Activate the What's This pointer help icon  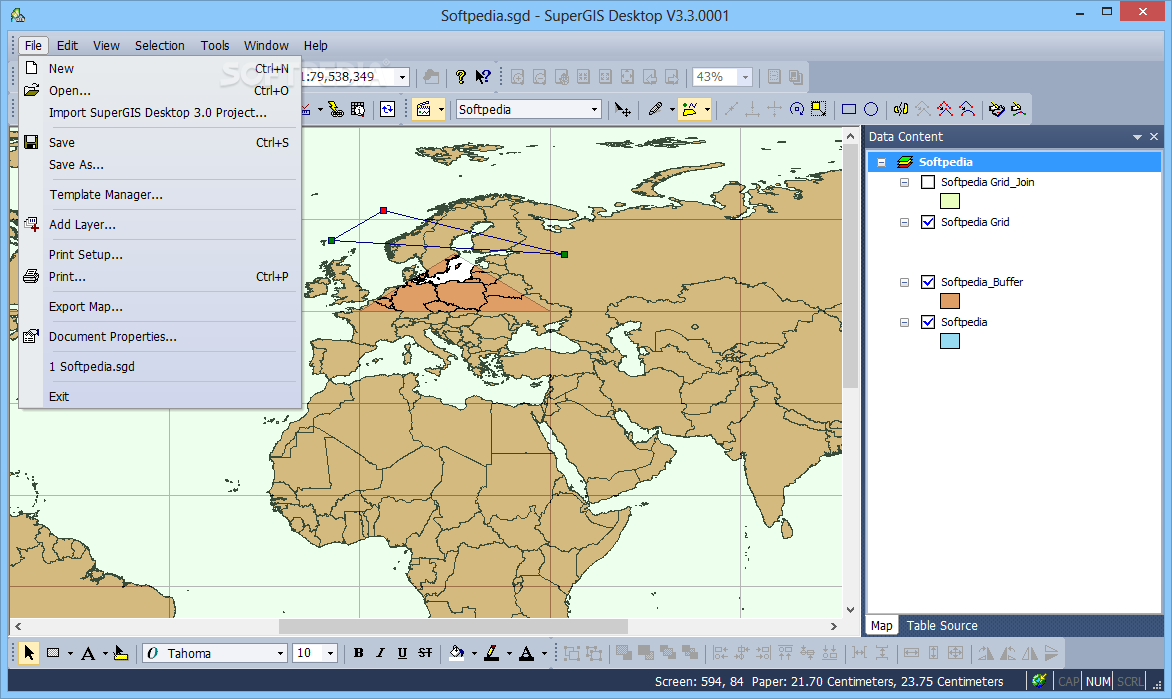point(483,77)
